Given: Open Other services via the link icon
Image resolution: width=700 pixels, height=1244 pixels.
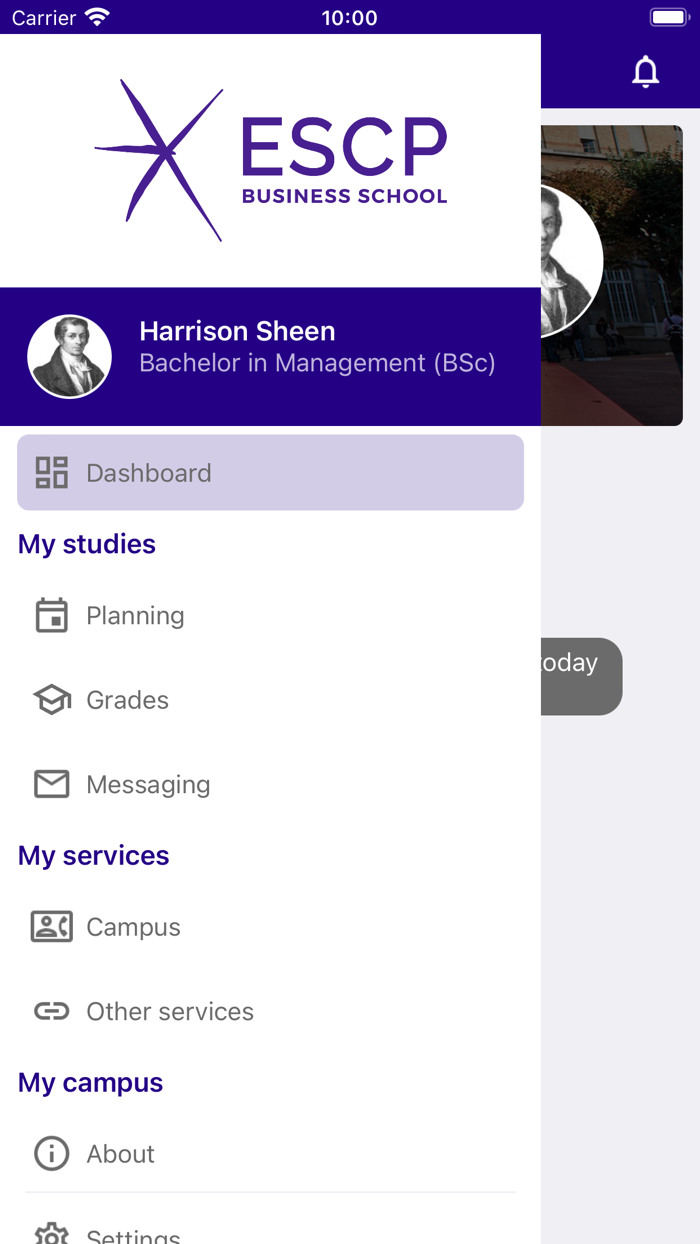Looking at the screenshot, I should tap(51, 1011).
